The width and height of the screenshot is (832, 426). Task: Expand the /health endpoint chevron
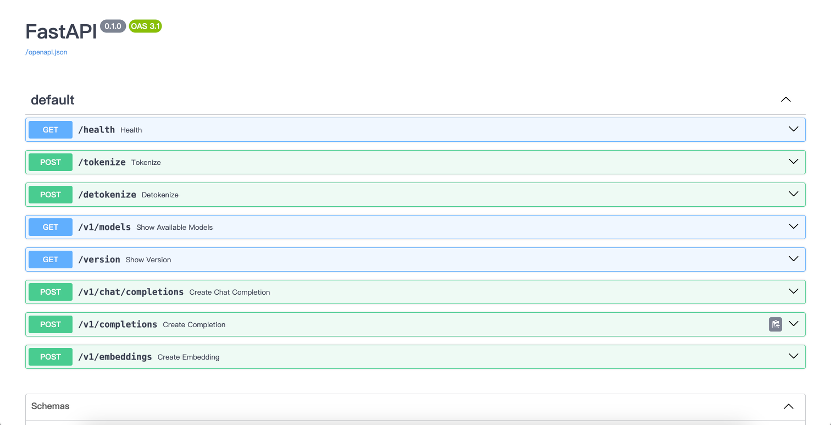(793, 129)
